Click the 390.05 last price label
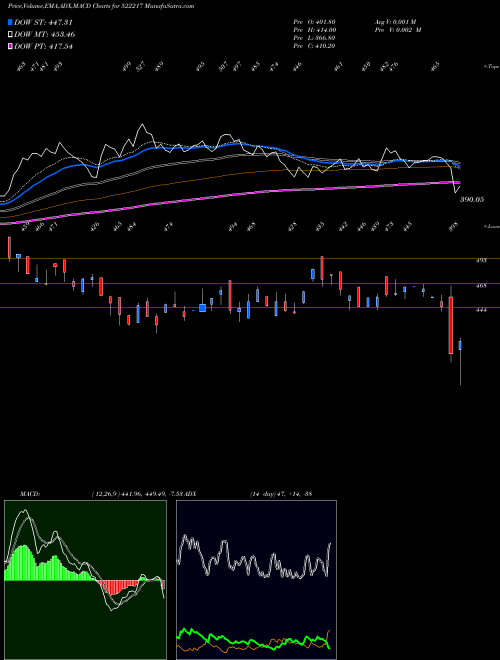Image resolution: width=500 pixels, height=660 pixels. tap(471, 200)
